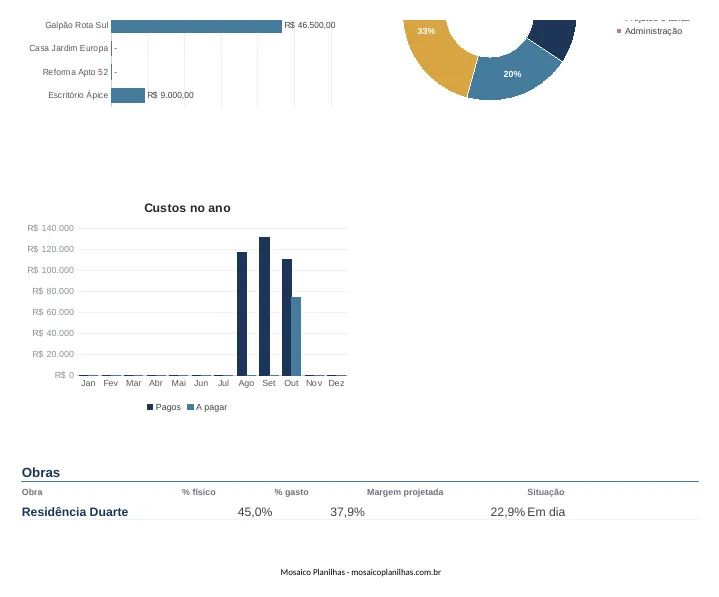Click the Ago paid costs bar
Image resolution: width=719 pixels, height=597 pixels.
click(x=242, y=314)
